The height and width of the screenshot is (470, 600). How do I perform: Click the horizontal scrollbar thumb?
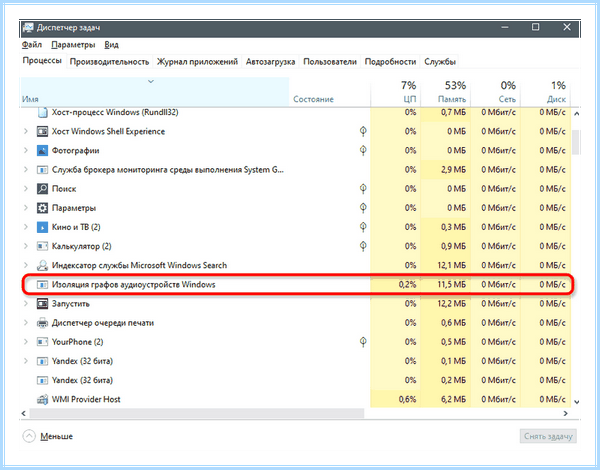click(197, 413)
